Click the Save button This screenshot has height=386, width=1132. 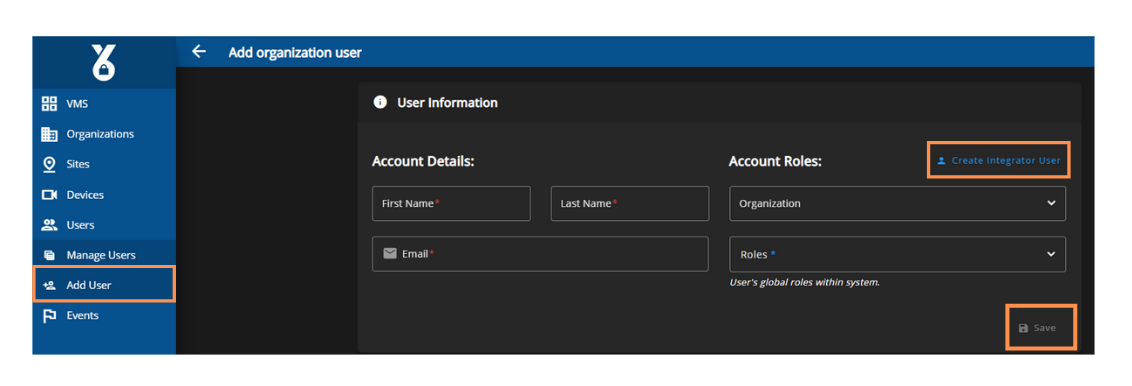tap(1040, 328)
